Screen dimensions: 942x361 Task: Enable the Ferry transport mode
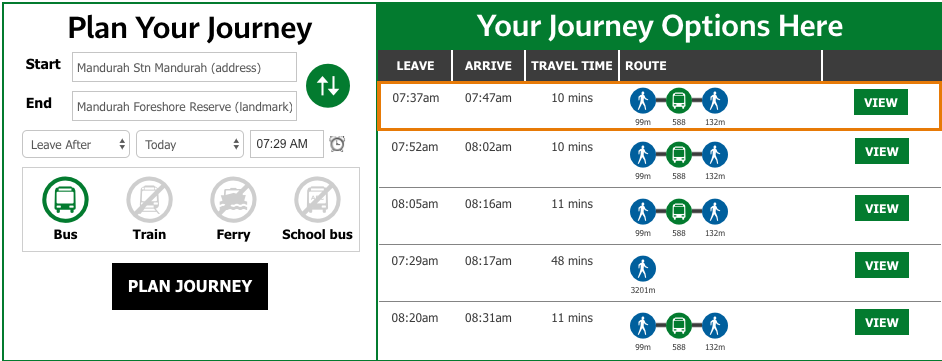click(233, 199)
